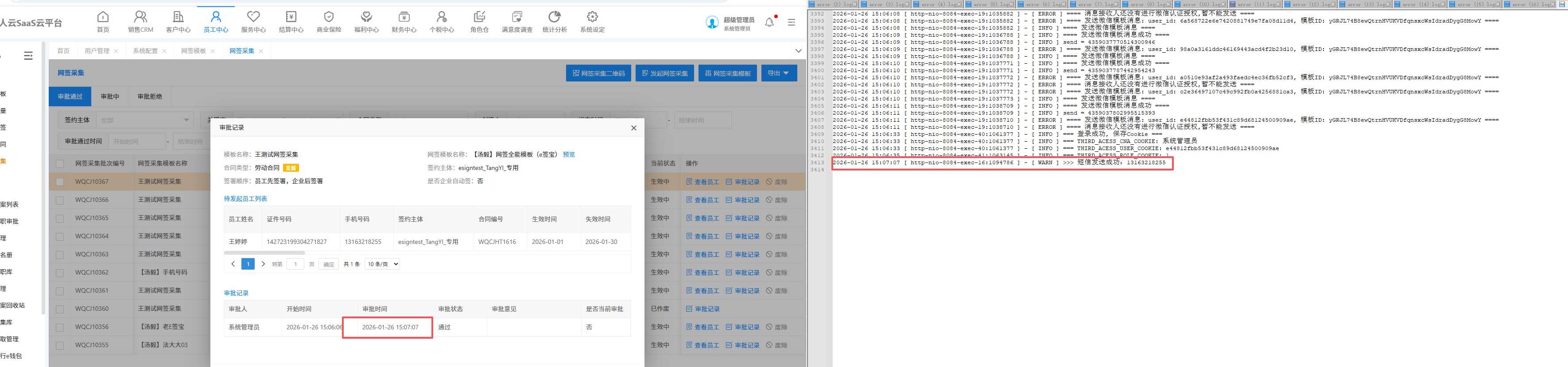1568x367 pixels.
Task: Open the 统计分析 pie chart icon
Action: (x=554, y=17)
